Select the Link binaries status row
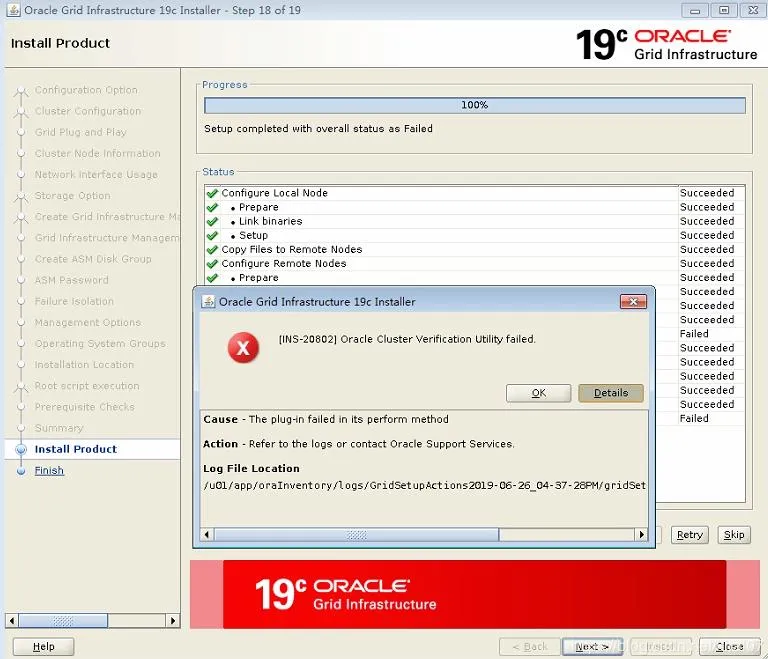The height and width of the screenshot is (659, 768). coord(475,221)
